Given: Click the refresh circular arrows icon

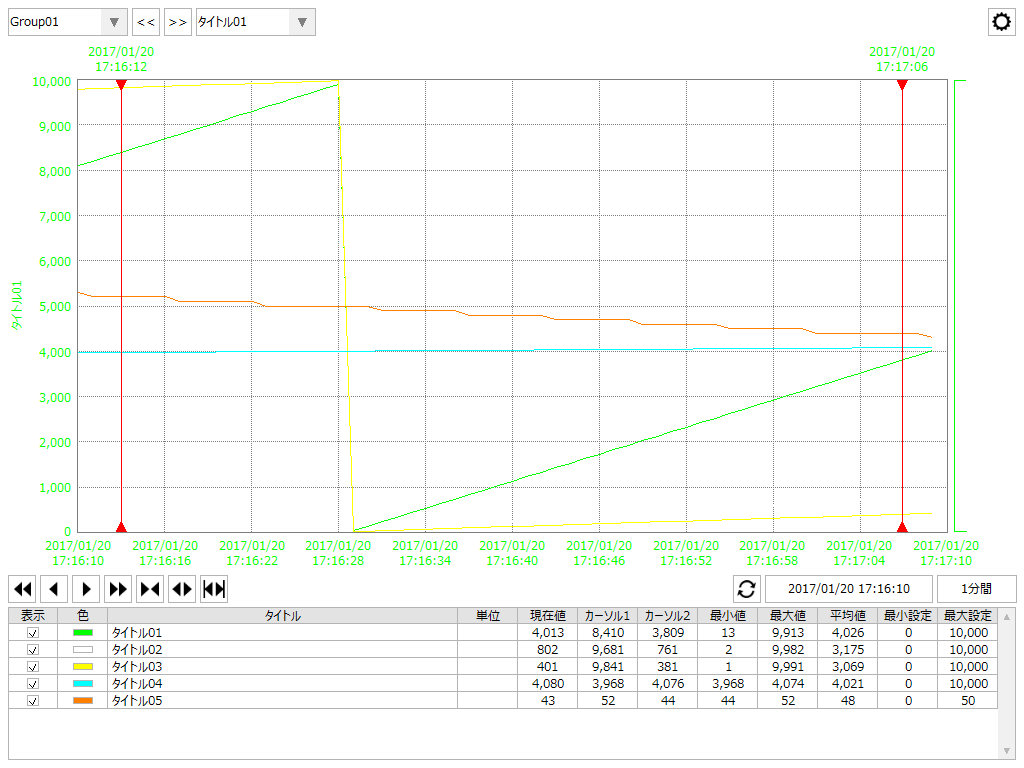Looking at the screenshot, I should point(747,589).
